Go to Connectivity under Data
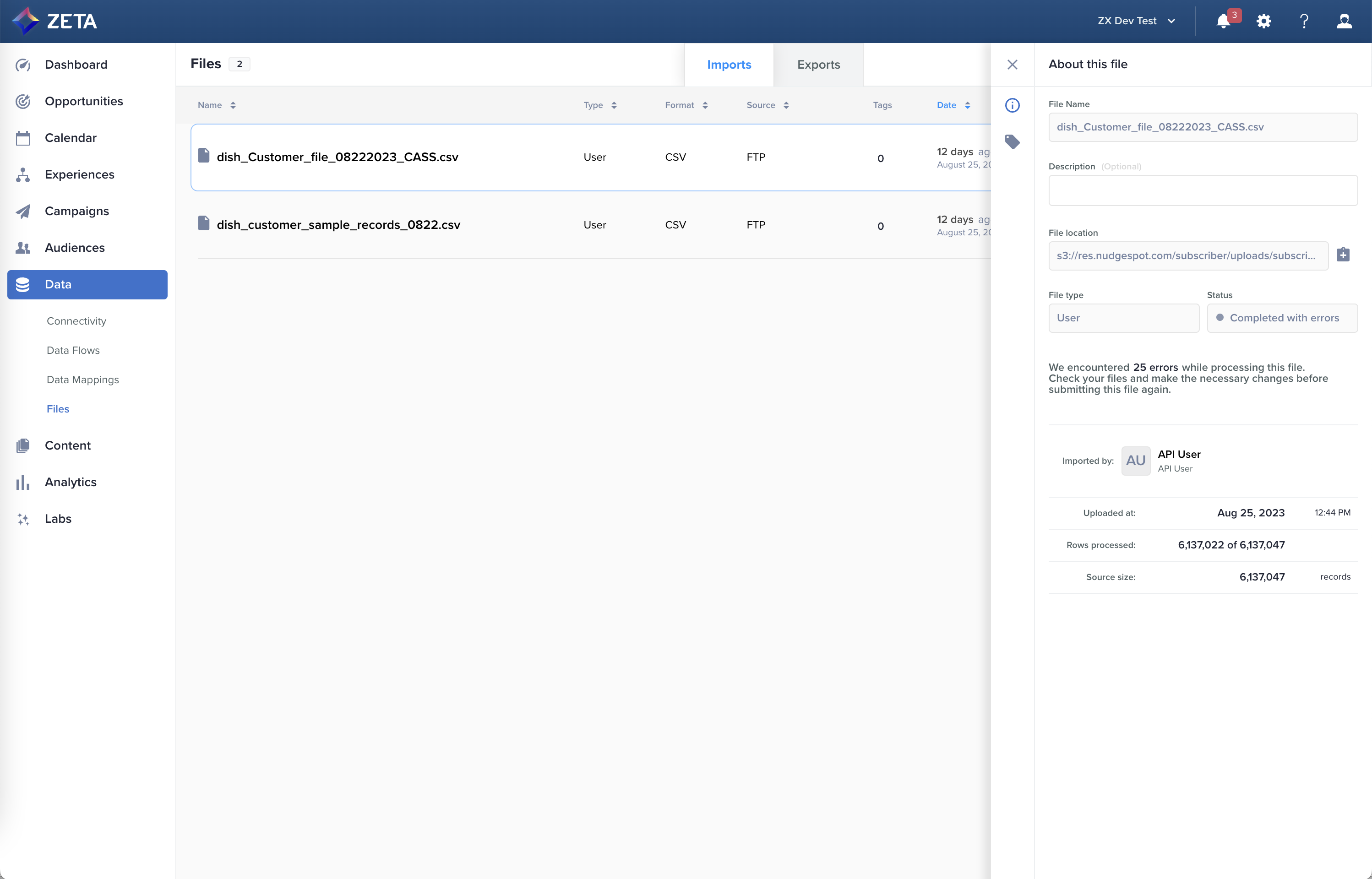The width and height of the screenshot is (1372, 879). [x=76, y=321]
